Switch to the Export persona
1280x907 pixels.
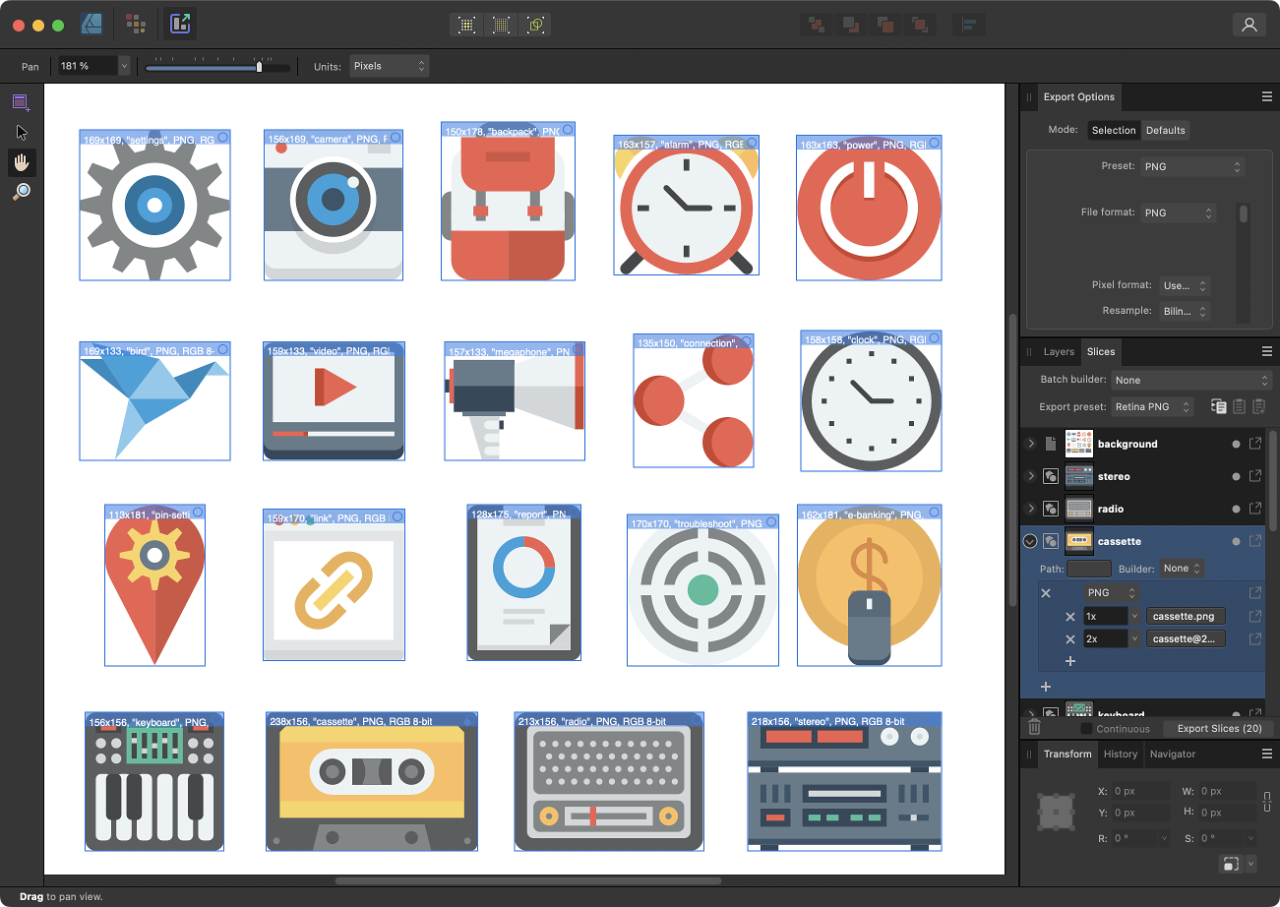pos(181,24)
